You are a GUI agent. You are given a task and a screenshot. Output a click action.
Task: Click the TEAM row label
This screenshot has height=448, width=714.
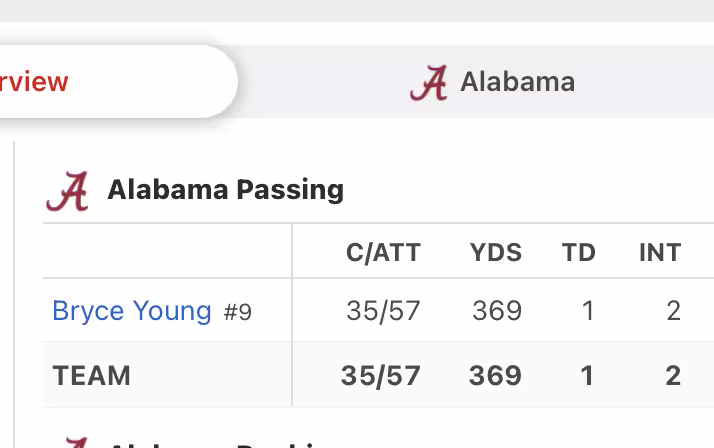[92, 375]
